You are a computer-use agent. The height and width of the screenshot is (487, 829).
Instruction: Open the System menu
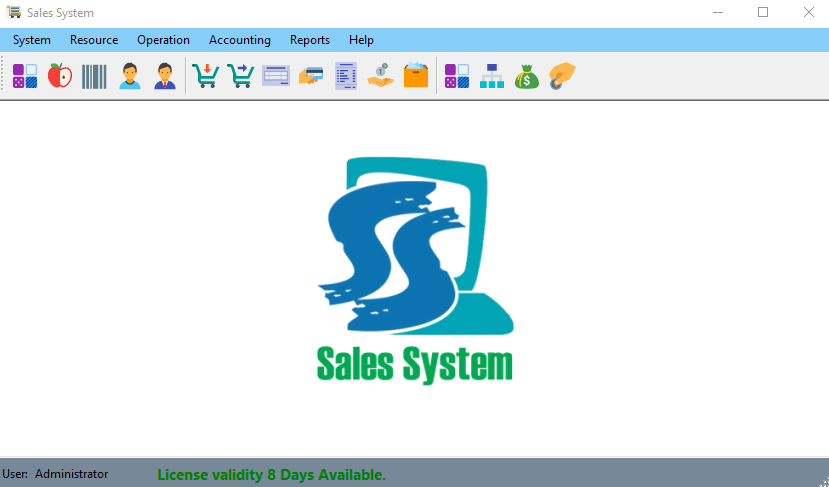tap(32, 40)
